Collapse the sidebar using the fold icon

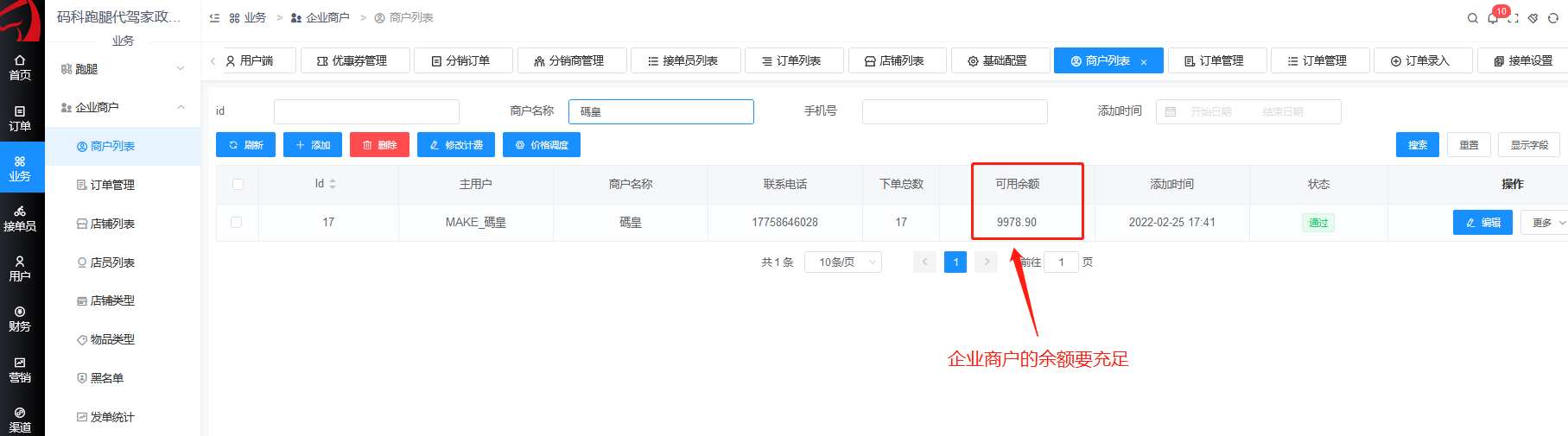point(214,17)
